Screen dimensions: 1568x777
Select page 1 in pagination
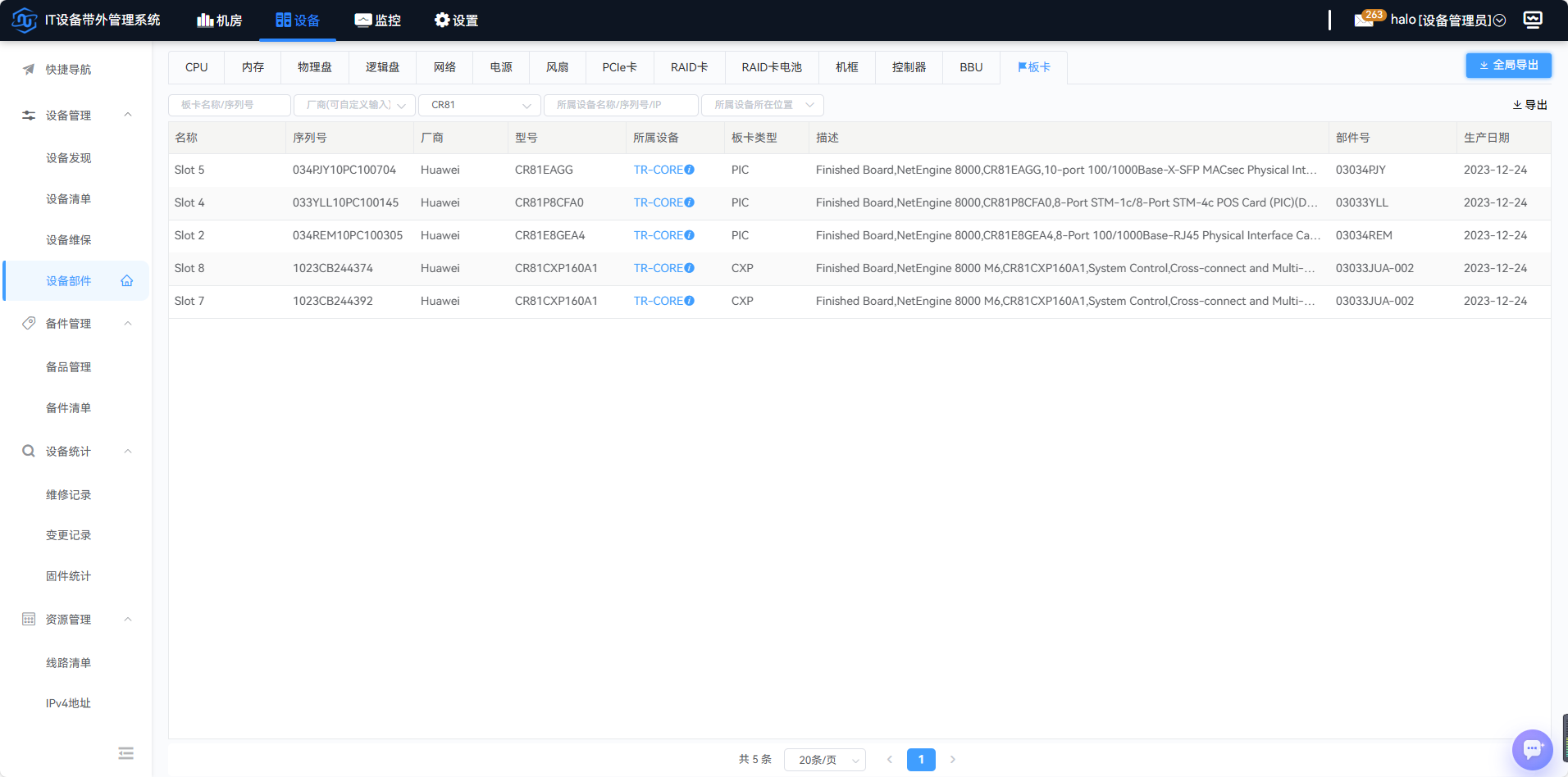pos(921,760)
